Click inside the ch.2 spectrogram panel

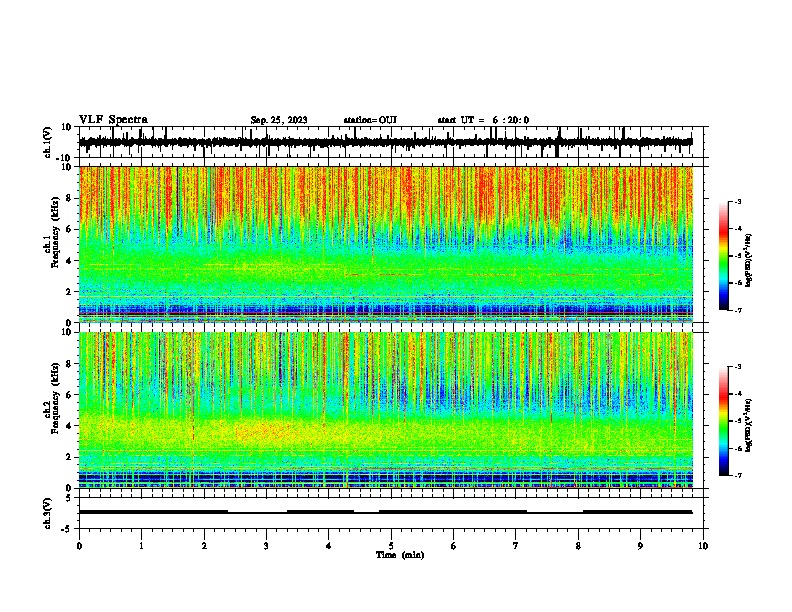coord(386,410)
